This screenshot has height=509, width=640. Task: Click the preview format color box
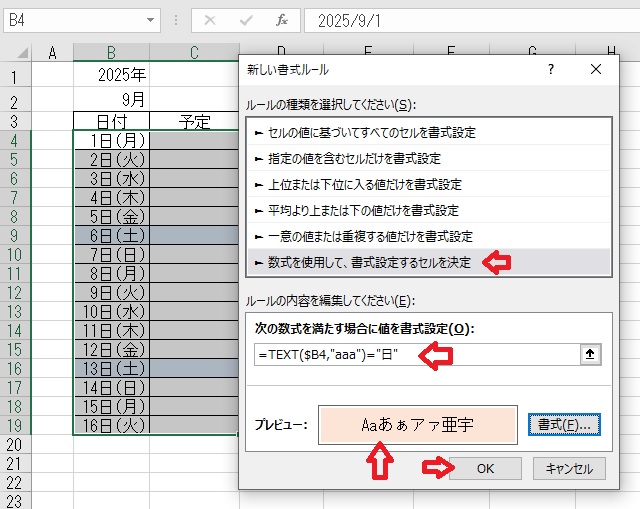417,424
